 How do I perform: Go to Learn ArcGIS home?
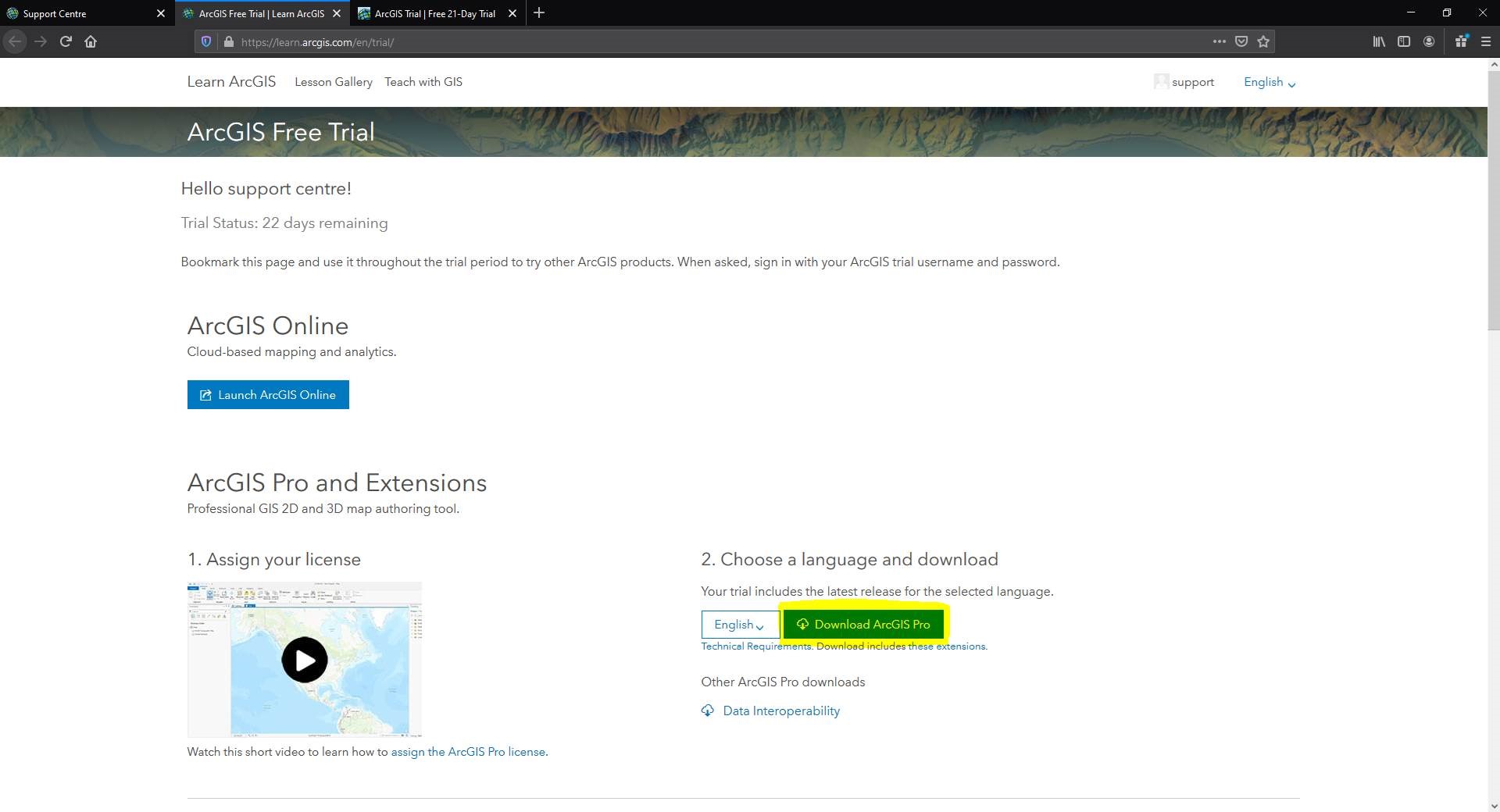pos(231,82)
